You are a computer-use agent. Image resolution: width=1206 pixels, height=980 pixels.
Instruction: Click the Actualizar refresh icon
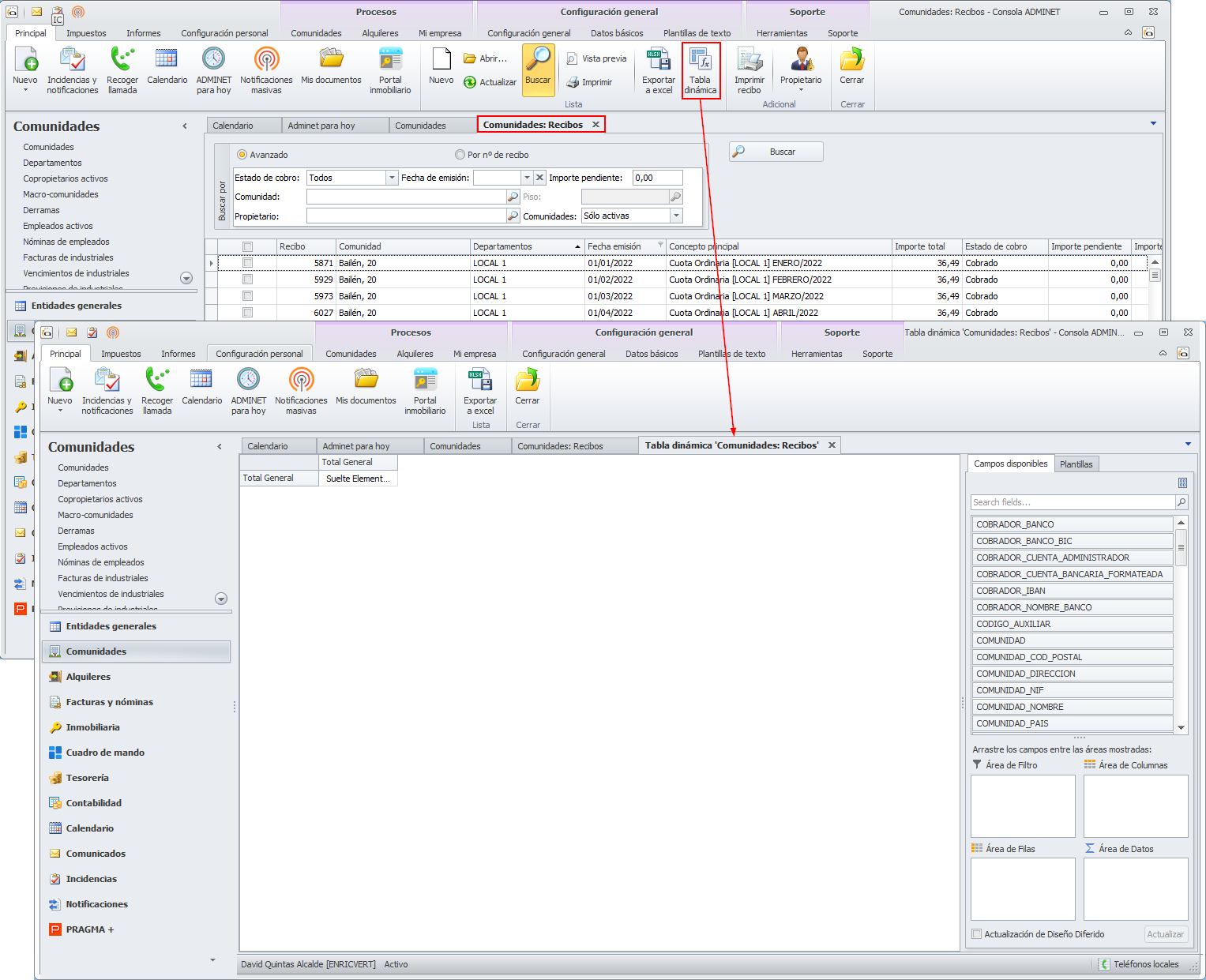click(471, 82)
